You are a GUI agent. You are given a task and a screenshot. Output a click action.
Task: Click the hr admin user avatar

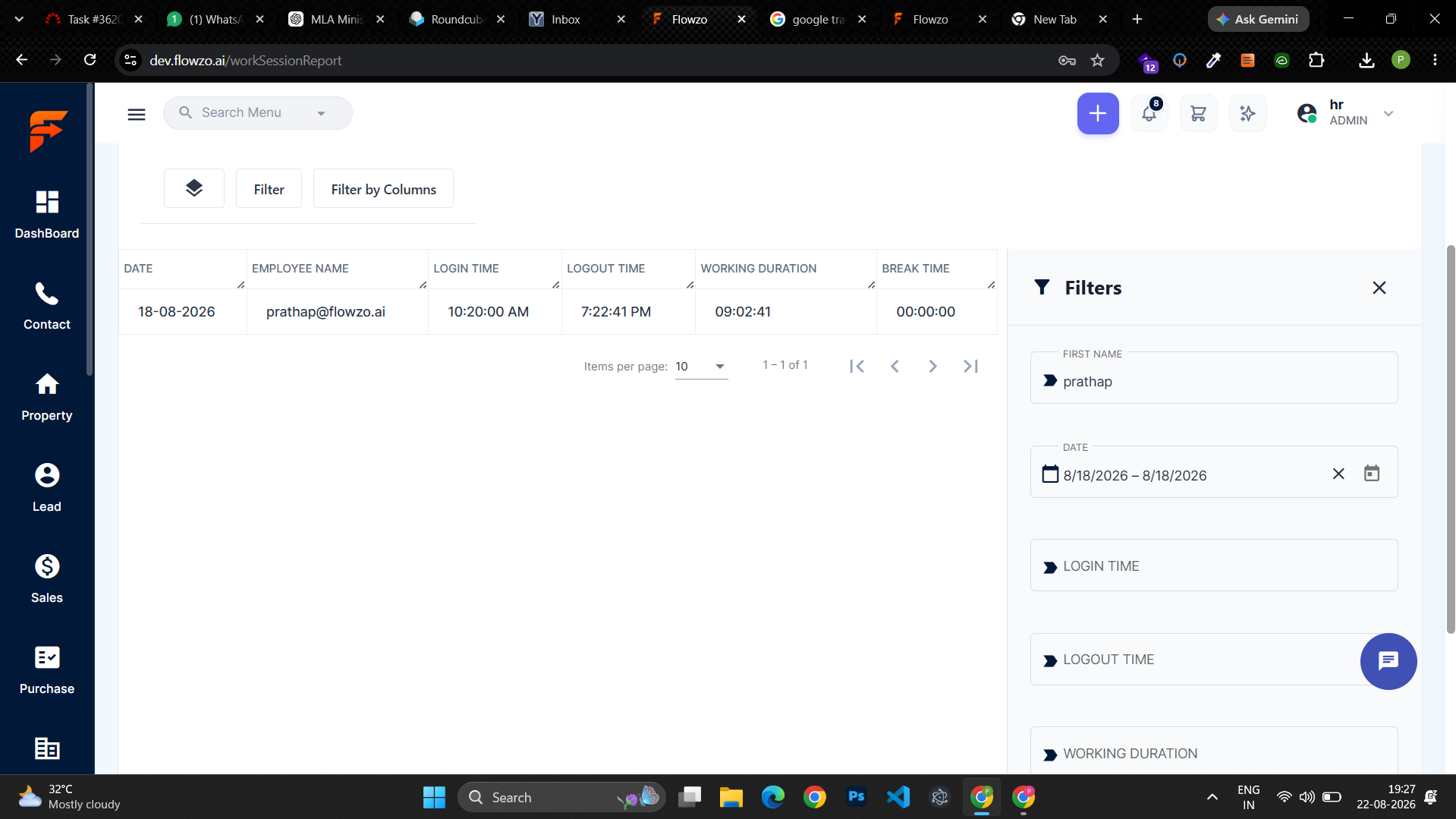pyautogui.click(x=1307, y=114)
